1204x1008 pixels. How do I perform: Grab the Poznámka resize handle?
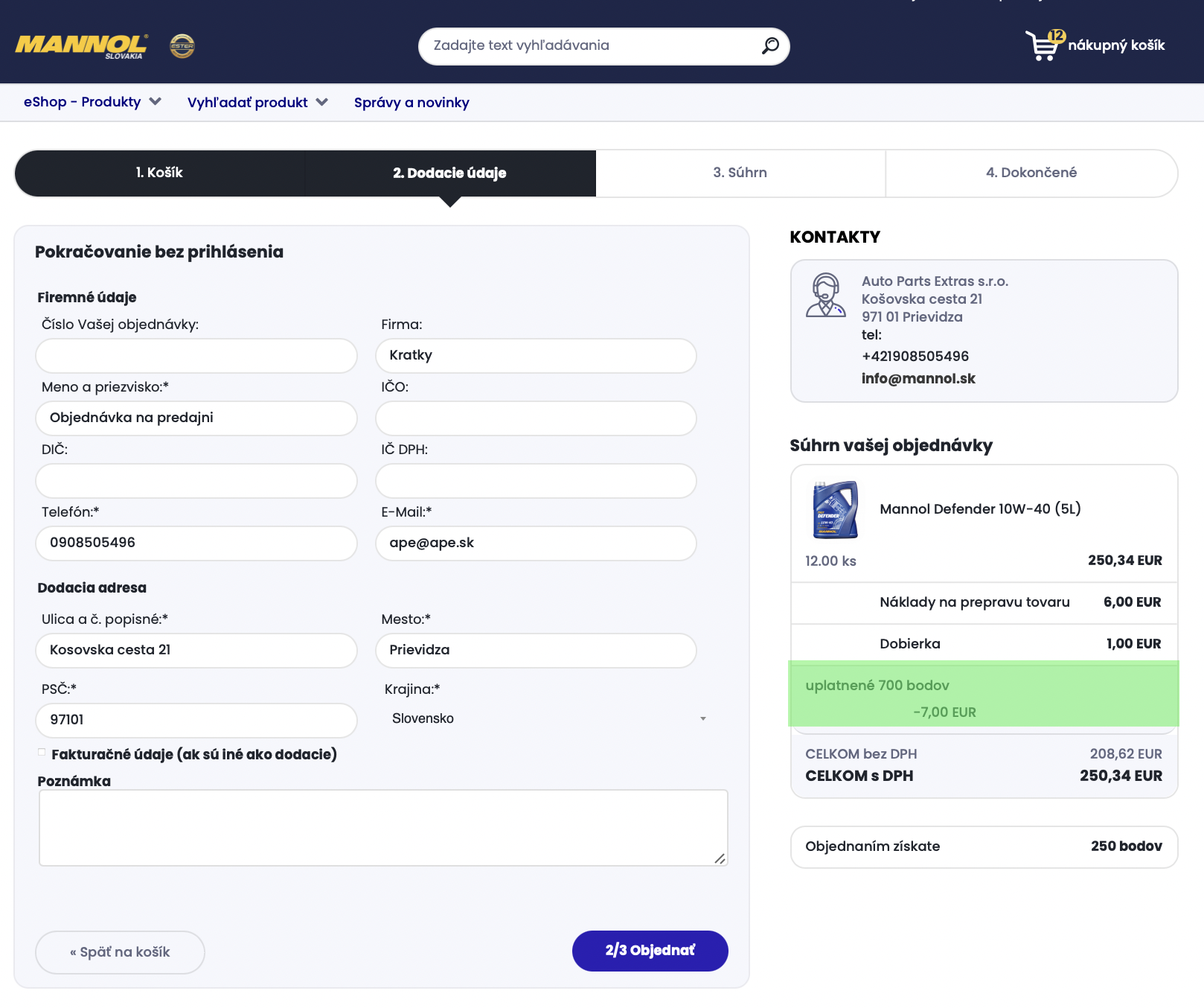coord(720,858)
